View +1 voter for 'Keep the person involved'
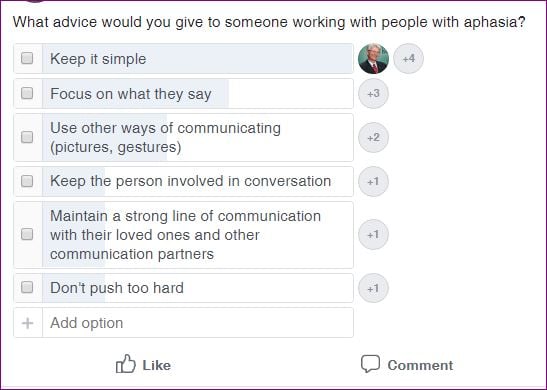 pyautogui.click(x=373, y=182)
